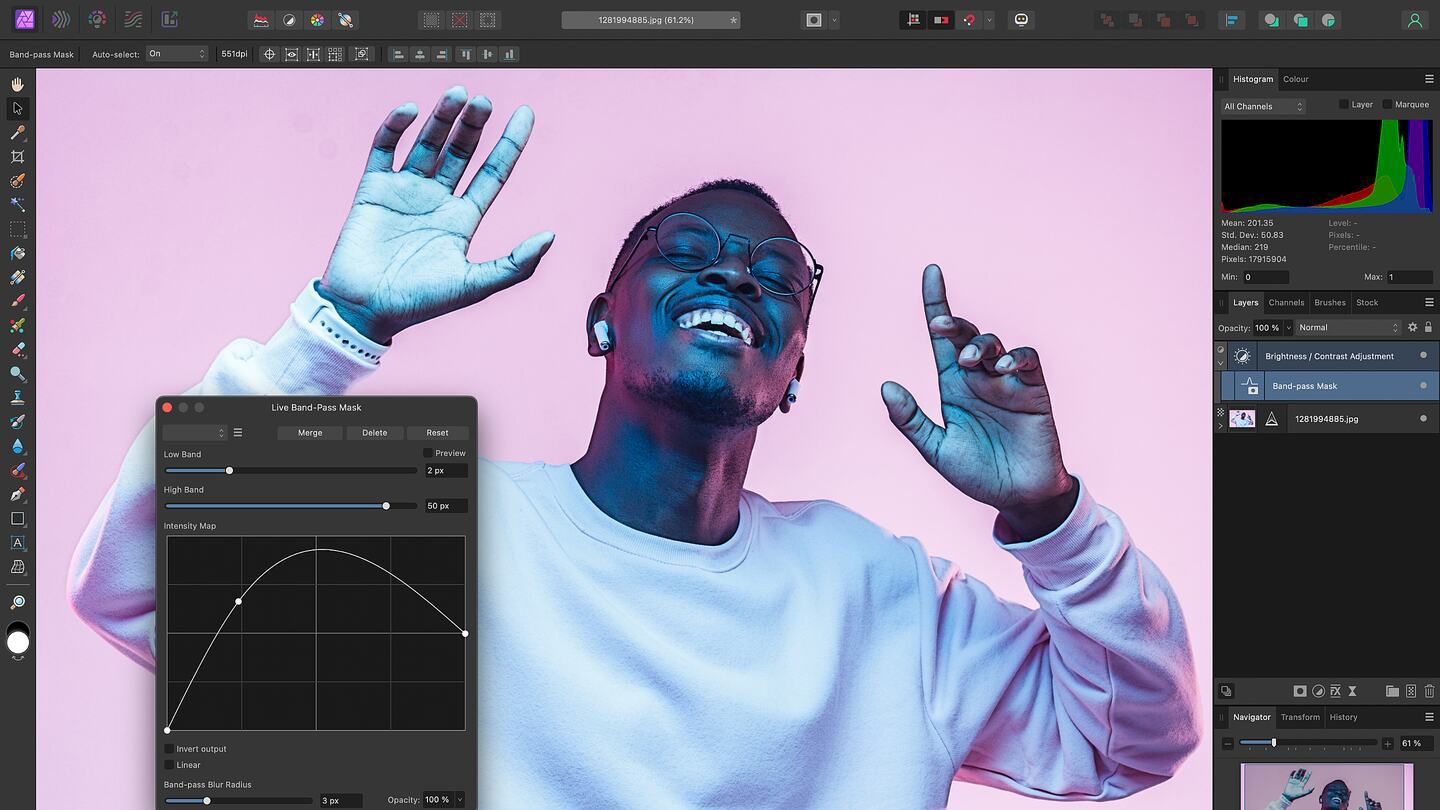Click the Merge button

pos(309,432)
